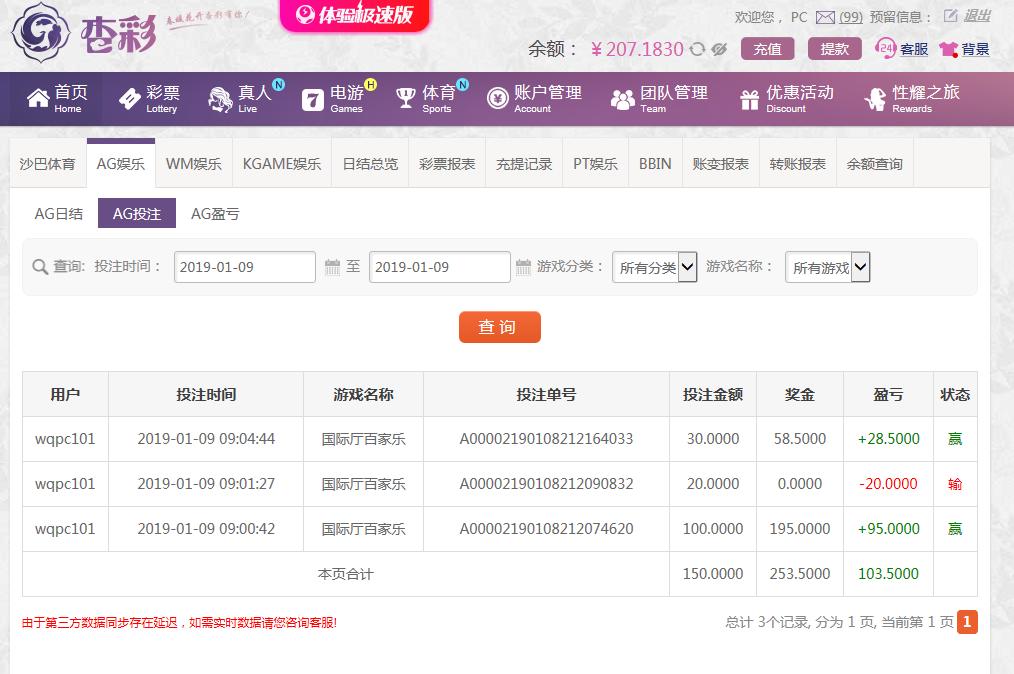Open 24-hour customer service icon
Image resolution: width=1014 pixels, height=674 pixels.
tap(885, 48)
